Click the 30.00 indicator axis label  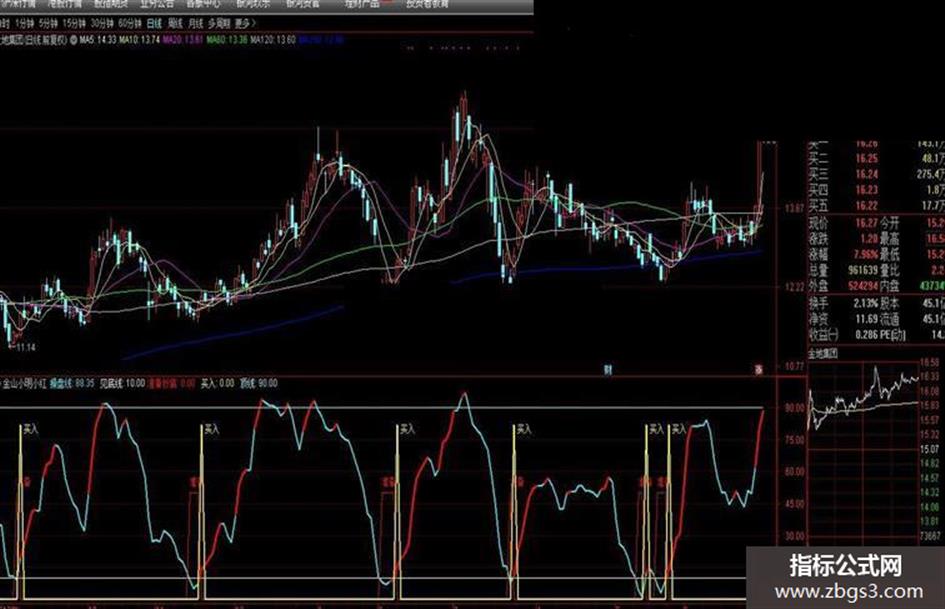[x=794, y=536]
